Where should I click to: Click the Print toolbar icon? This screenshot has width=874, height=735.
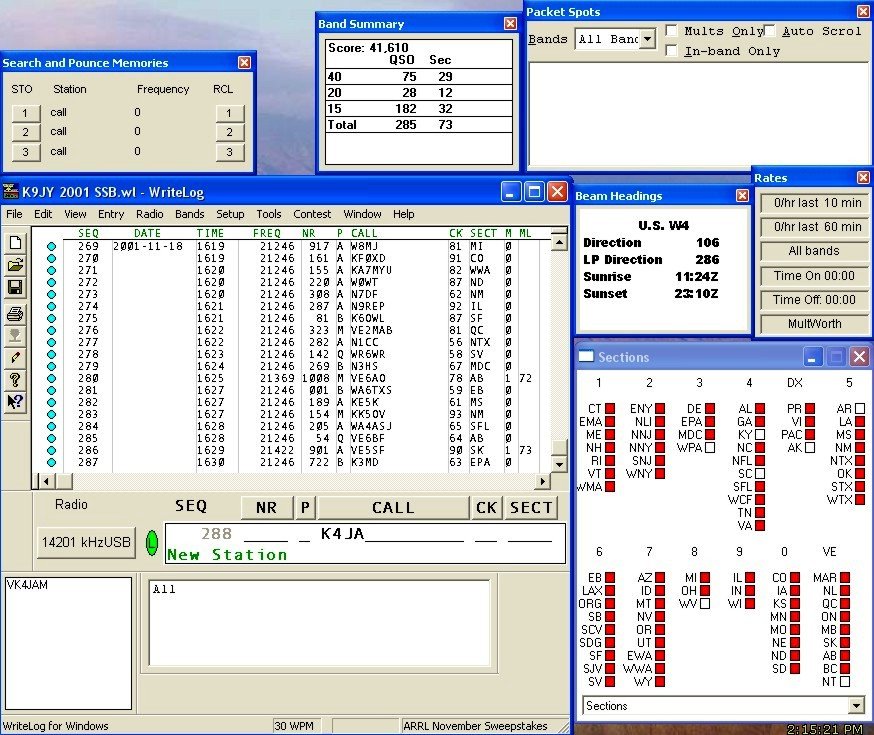[15, 313]
